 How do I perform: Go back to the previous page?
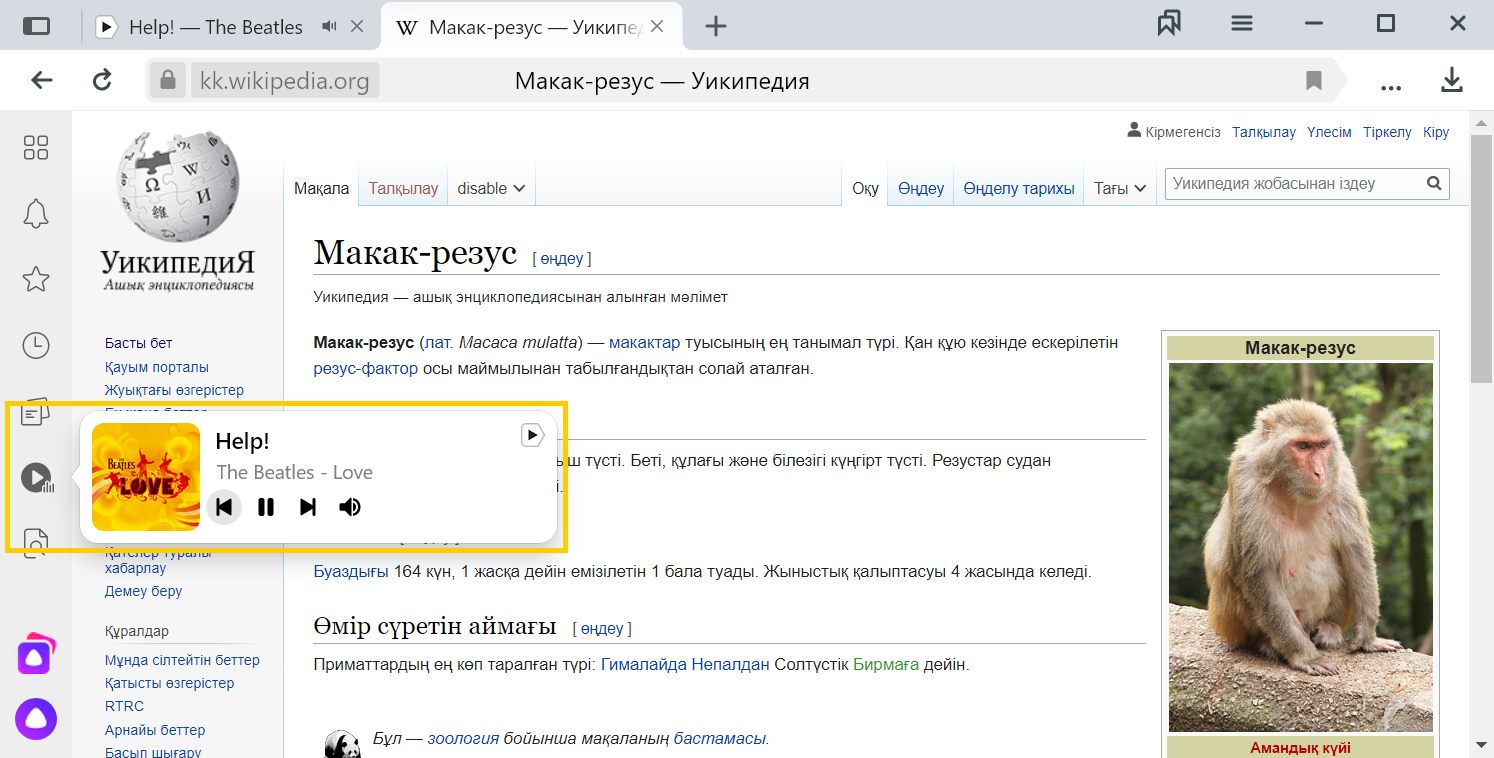click(41, 80)
